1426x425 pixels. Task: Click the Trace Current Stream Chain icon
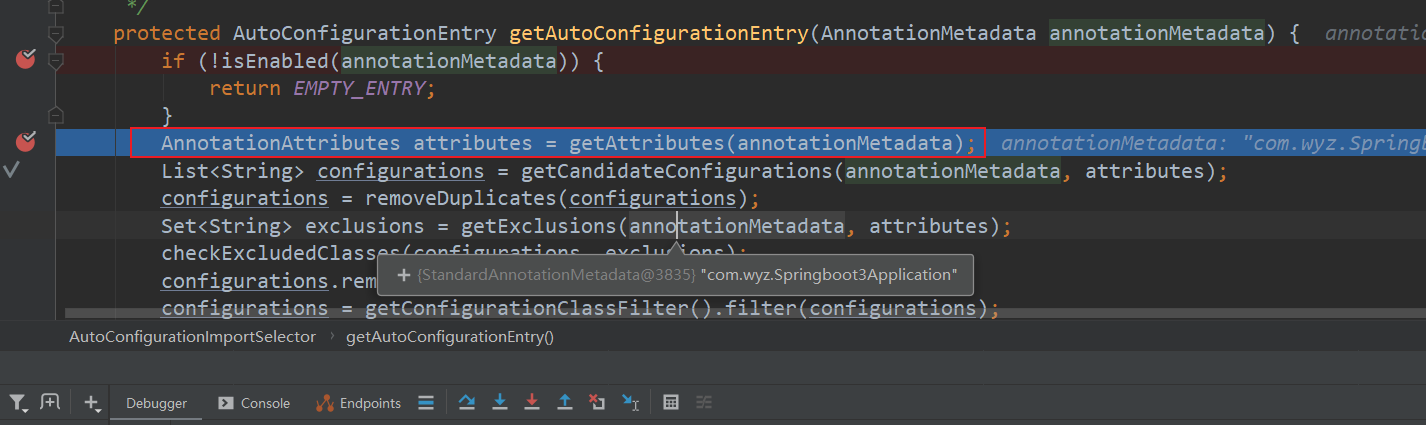click(704, 403)
